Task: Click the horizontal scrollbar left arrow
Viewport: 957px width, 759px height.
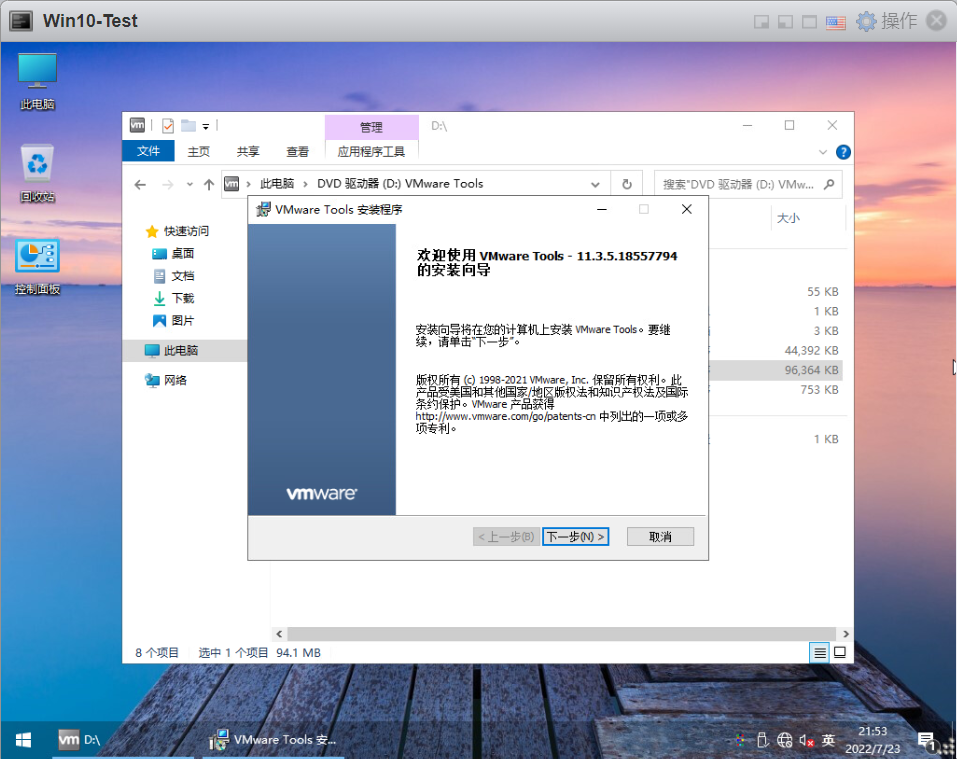Action: point(280,634)
